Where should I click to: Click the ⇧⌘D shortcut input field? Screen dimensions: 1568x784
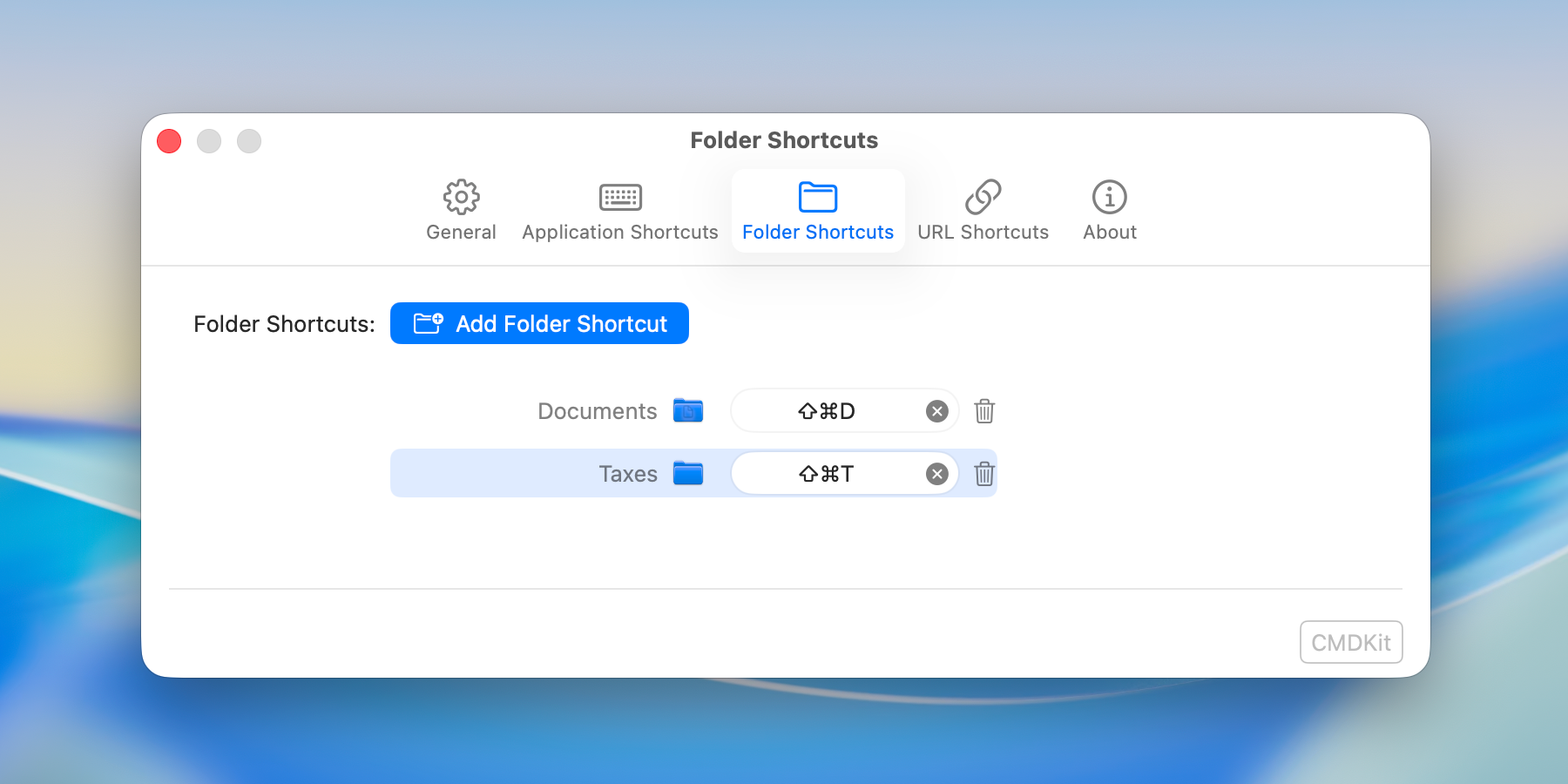point(828,410)
